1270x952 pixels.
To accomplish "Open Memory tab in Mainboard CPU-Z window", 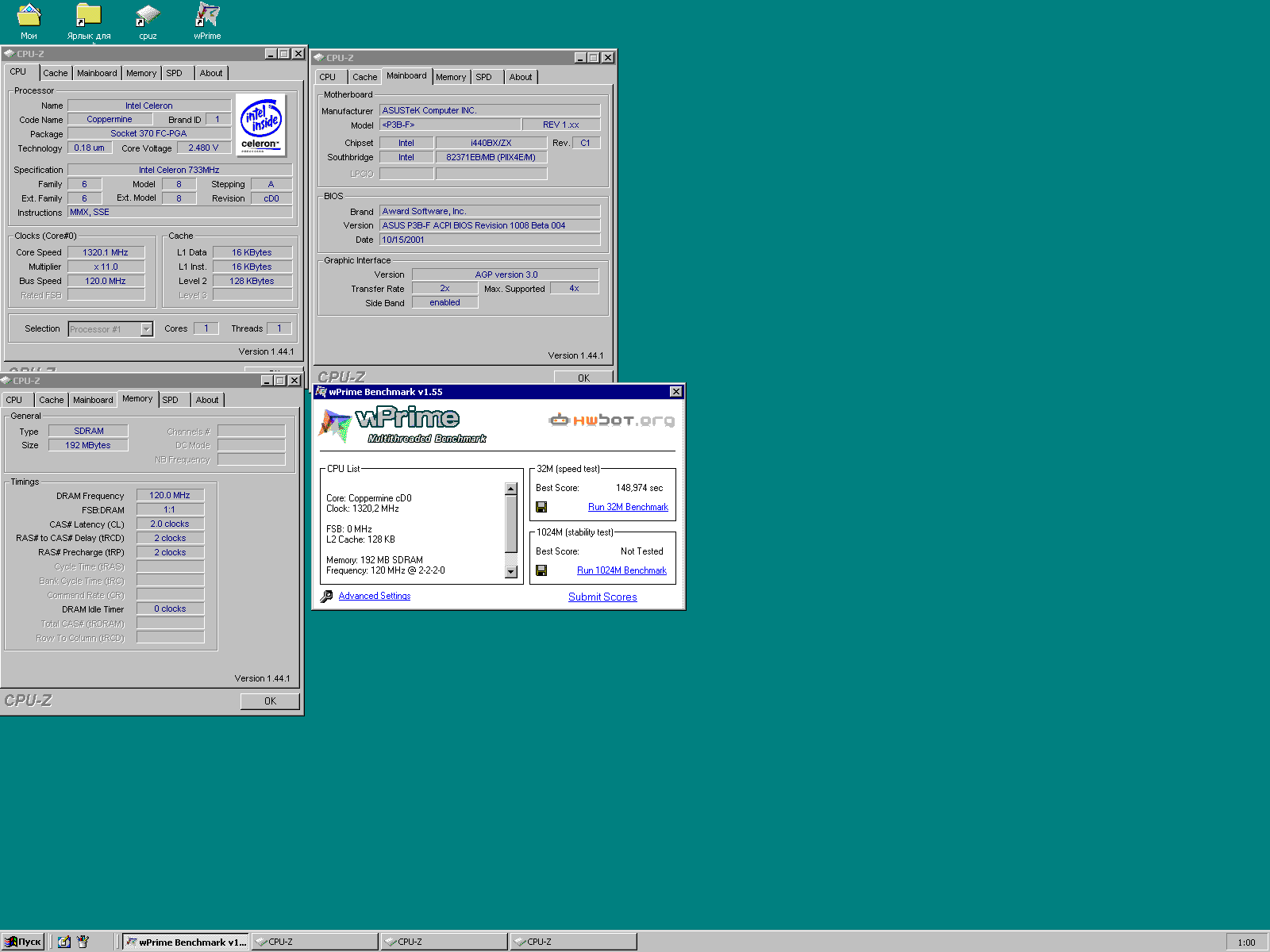I will coord(451,77).
